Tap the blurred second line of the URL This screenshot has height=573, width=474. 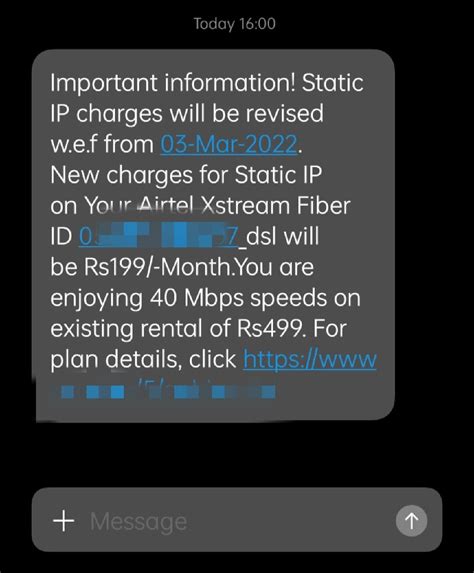[163, 391]
